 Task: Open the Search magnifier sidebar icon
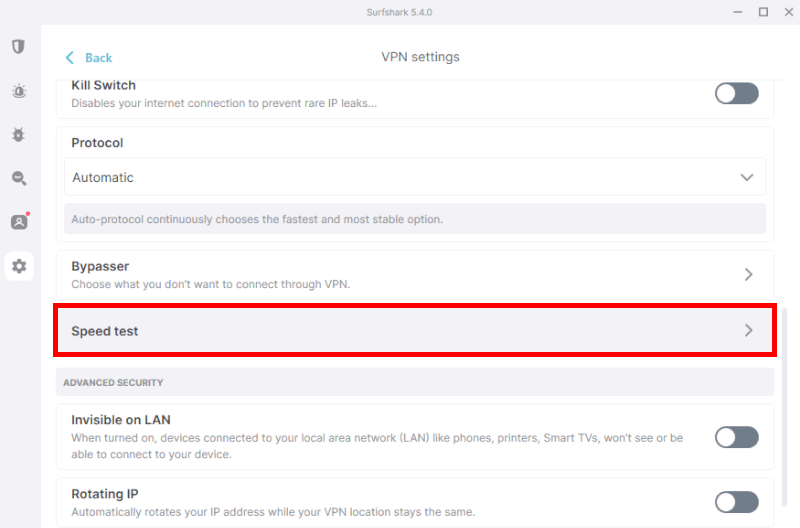point(19,178)
